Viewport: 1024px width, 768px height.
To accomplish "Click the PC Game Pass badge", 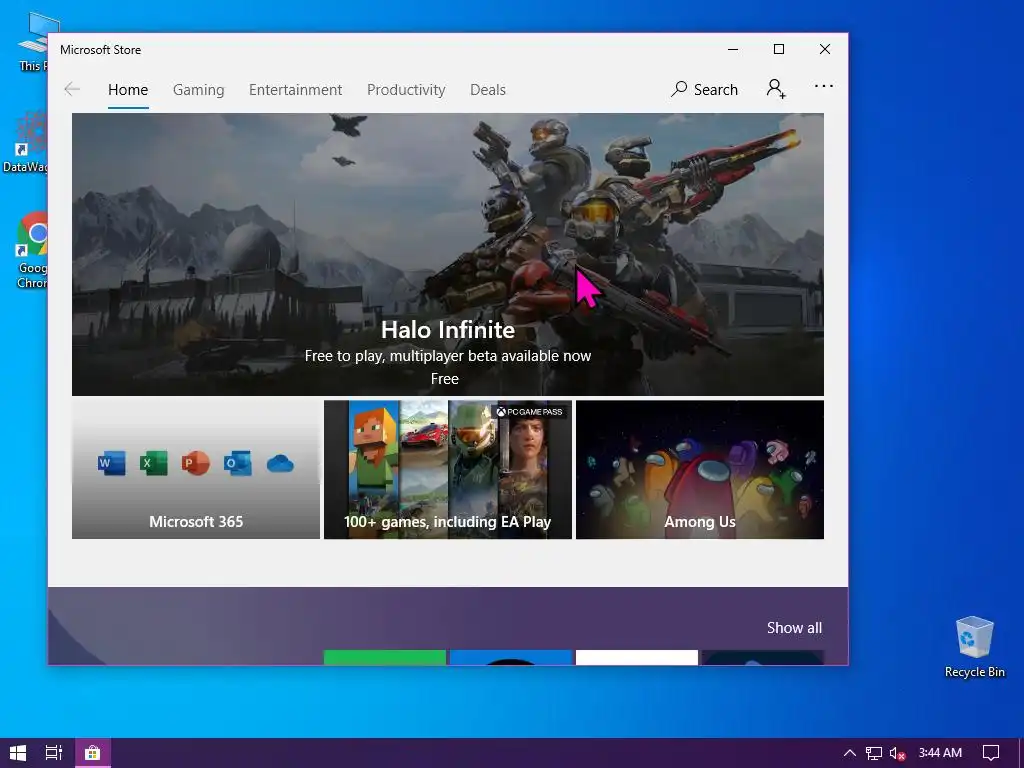I will 530,412.
